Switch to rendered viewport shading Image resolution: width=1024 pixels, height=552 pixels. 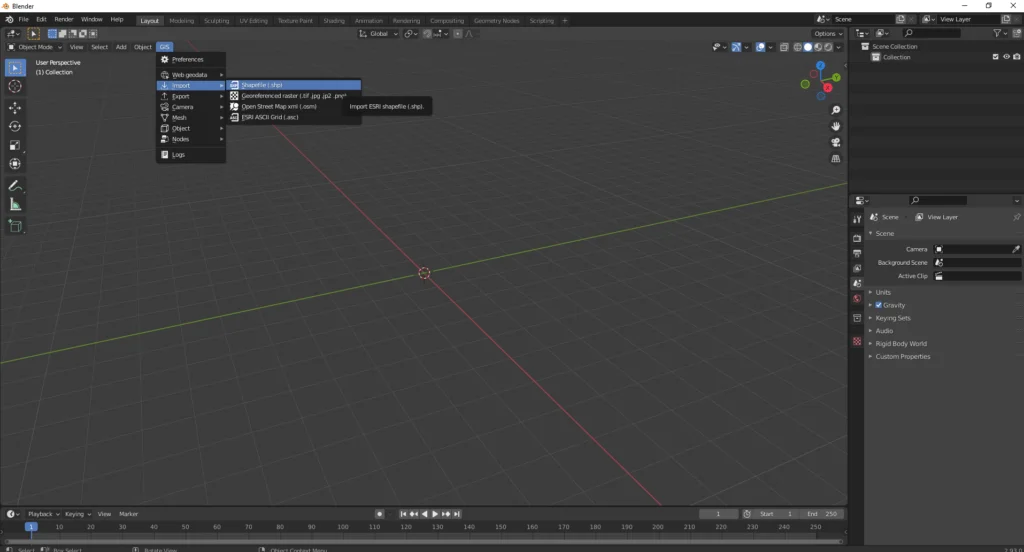[x=828, y=47]
